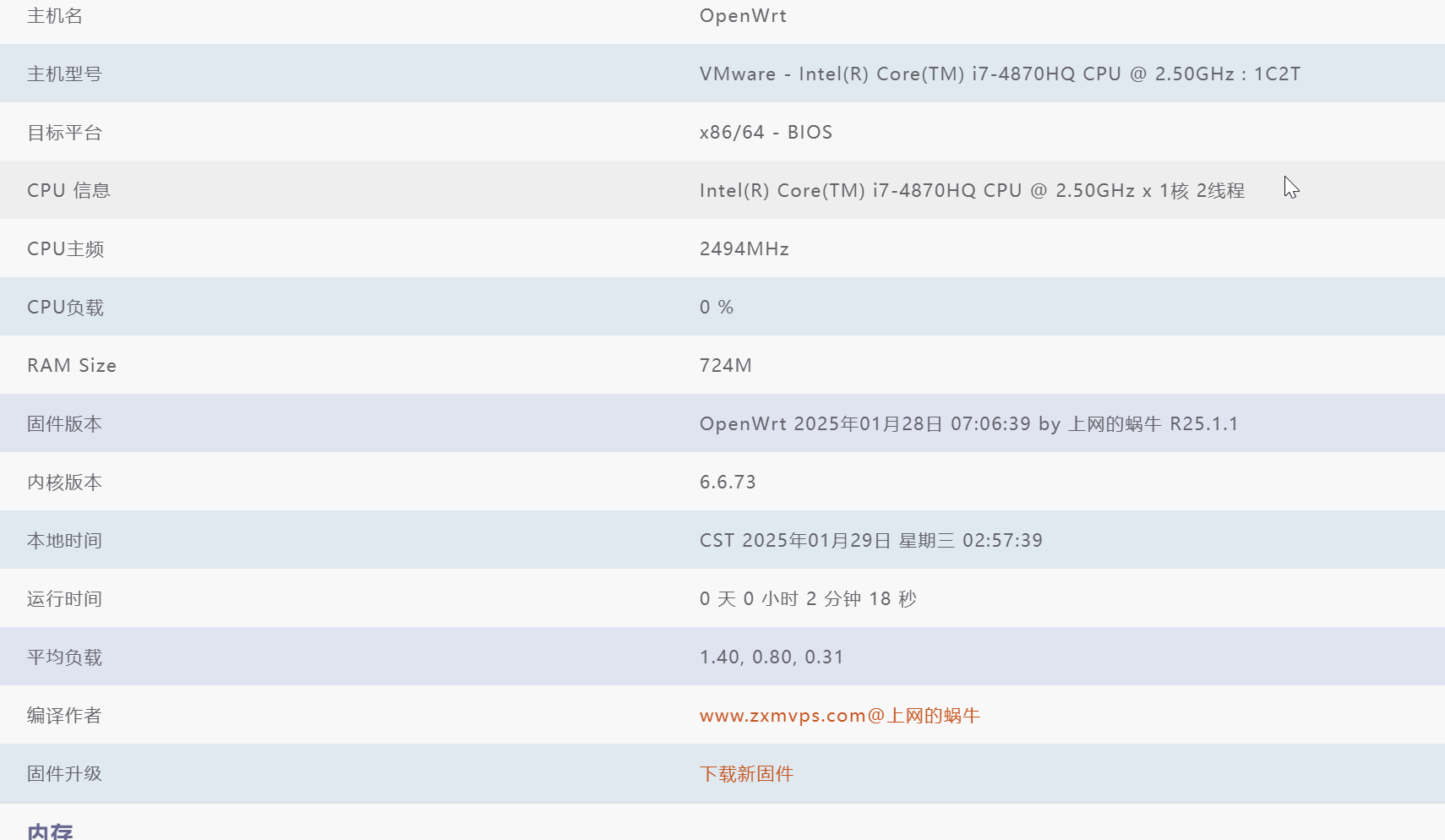Click the 主机名 label
The height and width of the screenshot is (840, 1445).
pyautogui.click(x=55, y=16)
